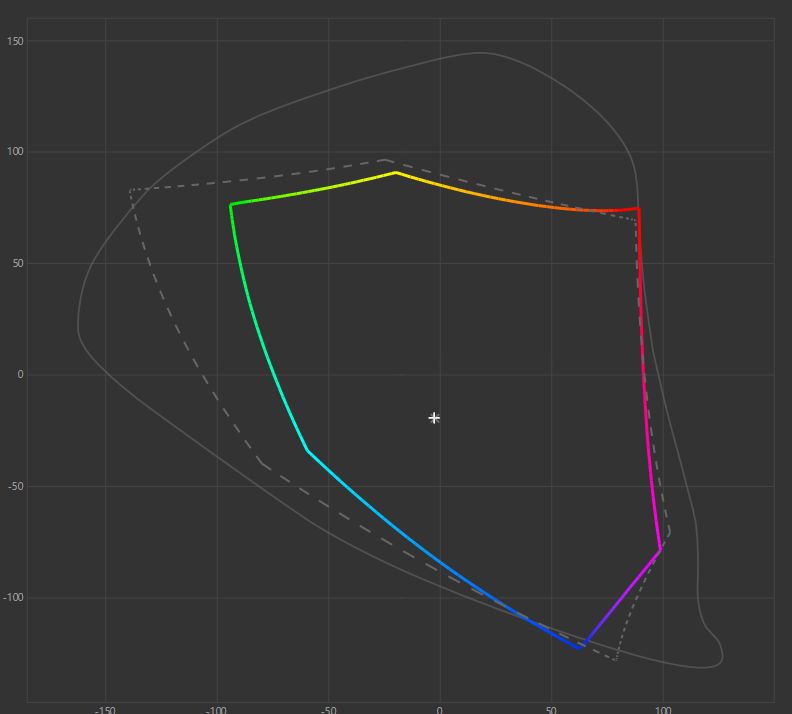The height and width of the screenshot is (714, 792).
Task: Click the blue bottom vertex of the gamut
Action: (x=581, y=648)
